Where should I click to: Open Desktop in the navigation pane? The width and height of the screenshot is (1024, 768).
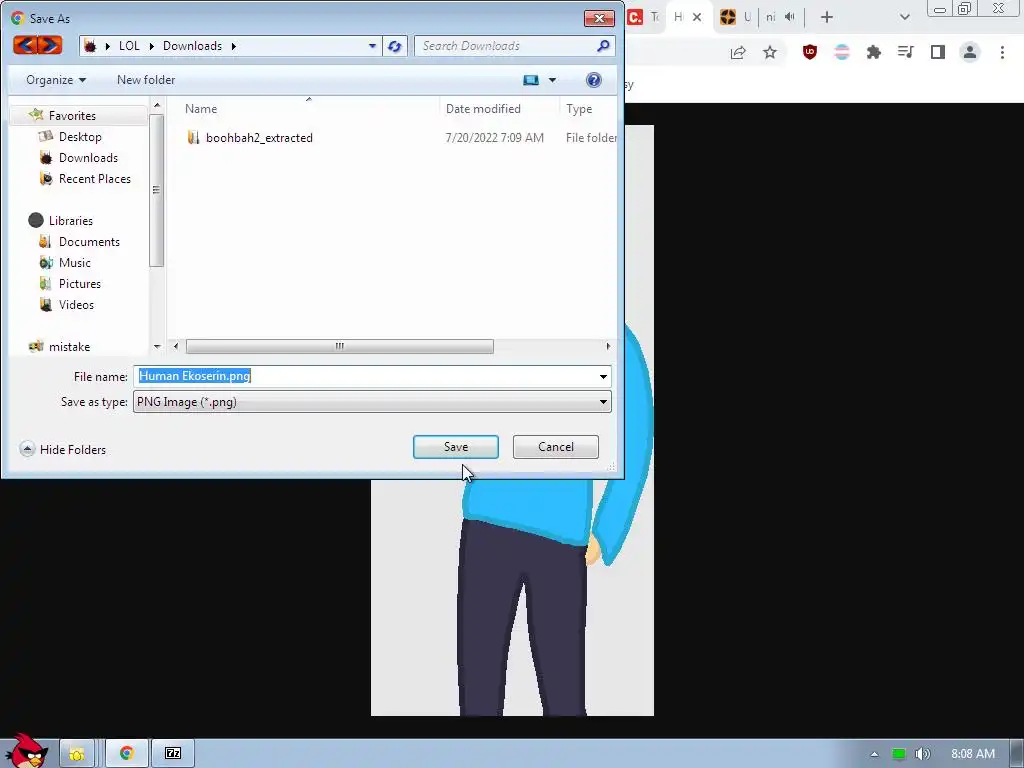click(x=80, y=136)
